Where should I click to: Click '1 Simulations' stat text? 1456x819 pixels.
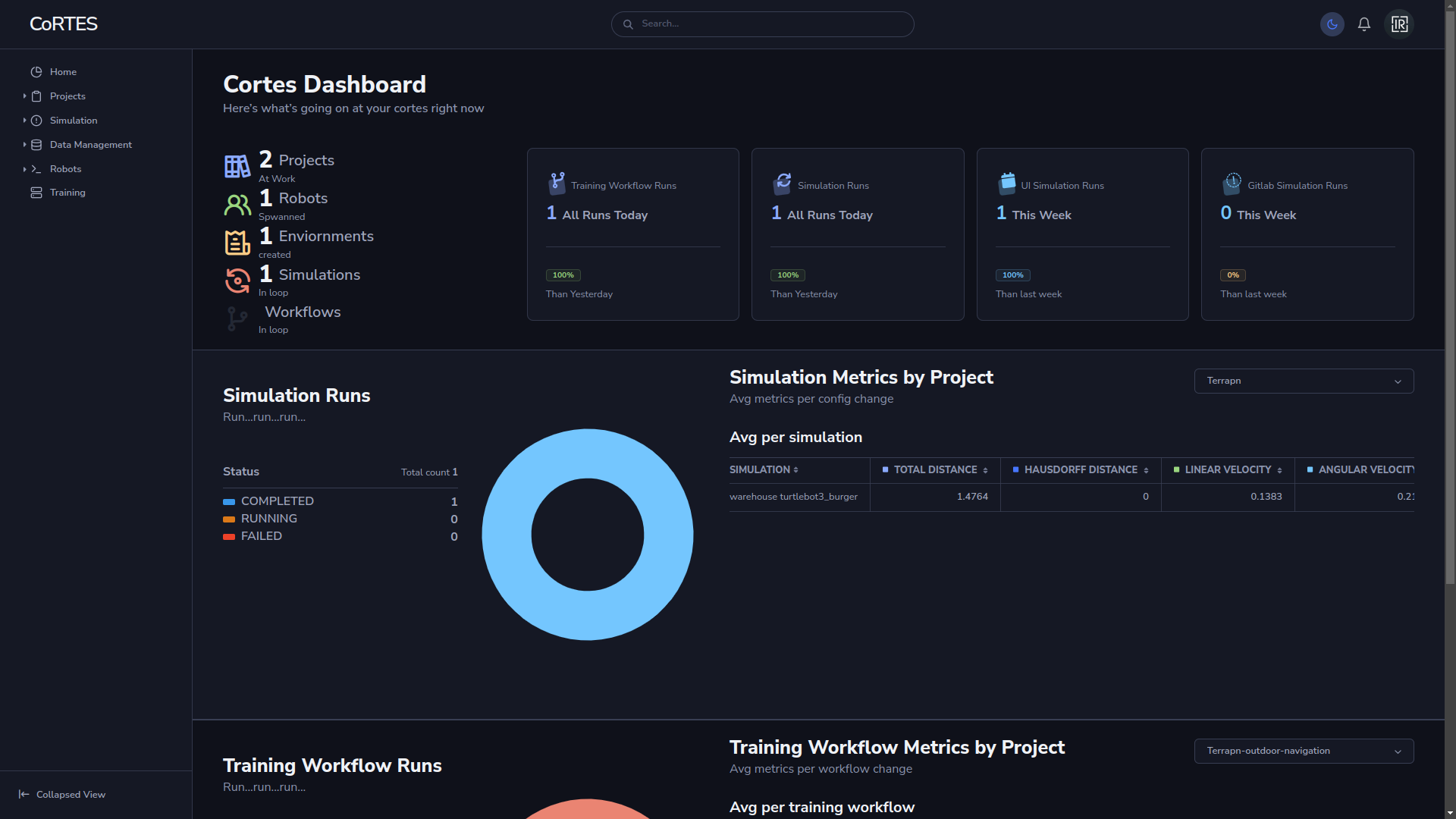[309, 275]
